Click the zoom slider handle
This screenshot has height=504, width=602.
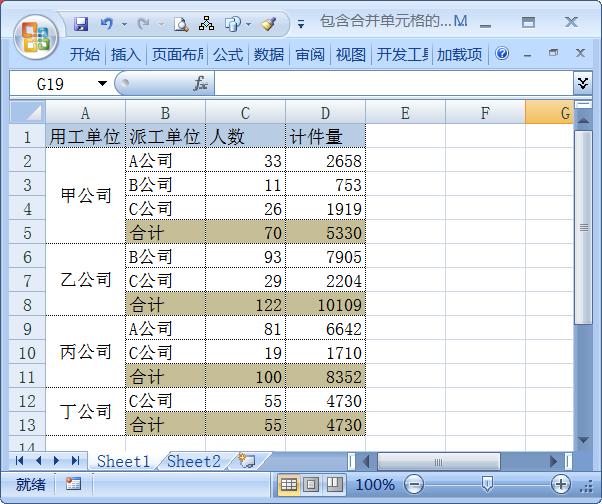[x=487, y=484]
